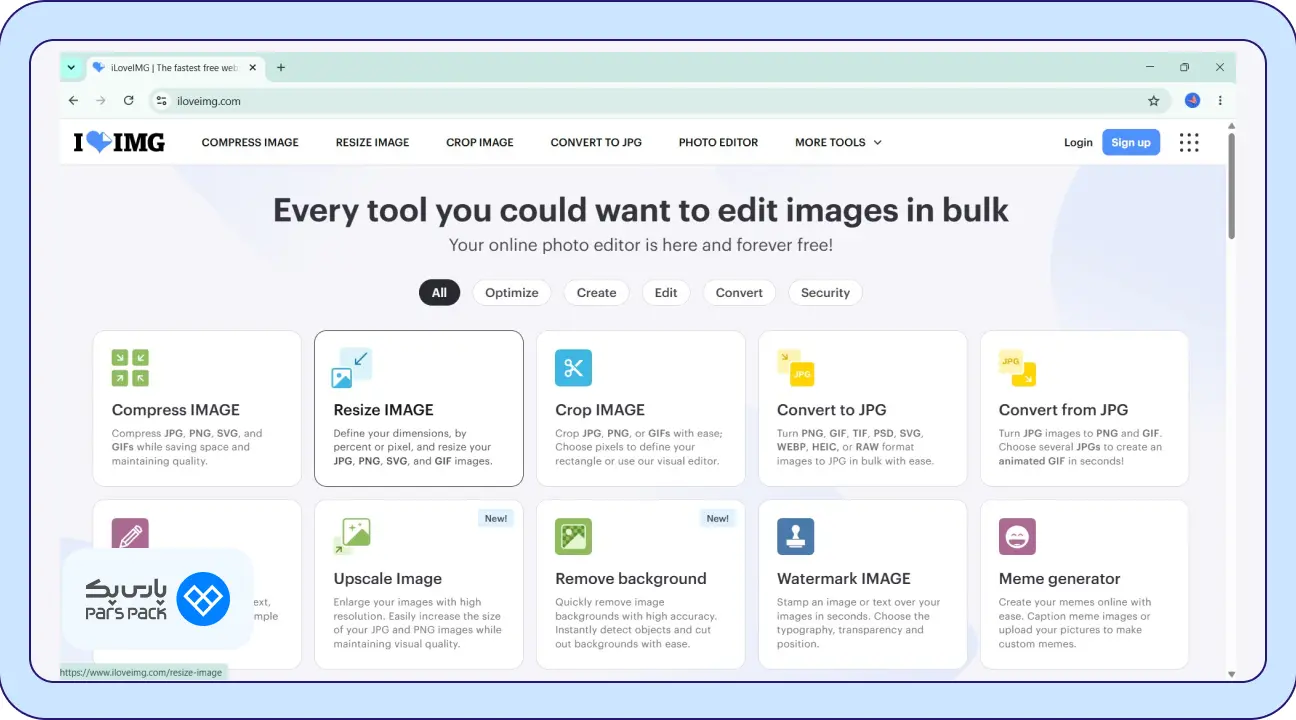Click the Remove background card icon
This screenshot has height=720, width=1296.
(x=573, y=536)
